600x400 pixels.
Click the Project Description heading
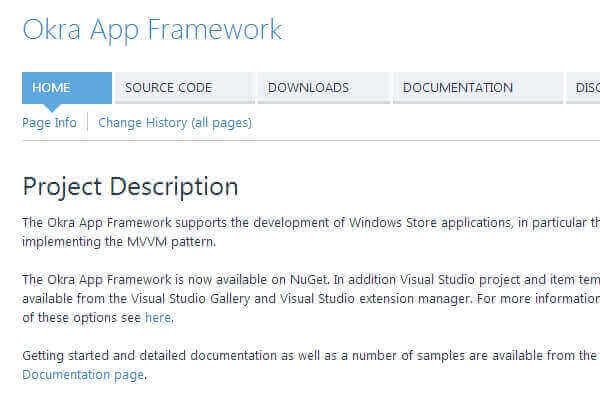(x=130, y=187)
